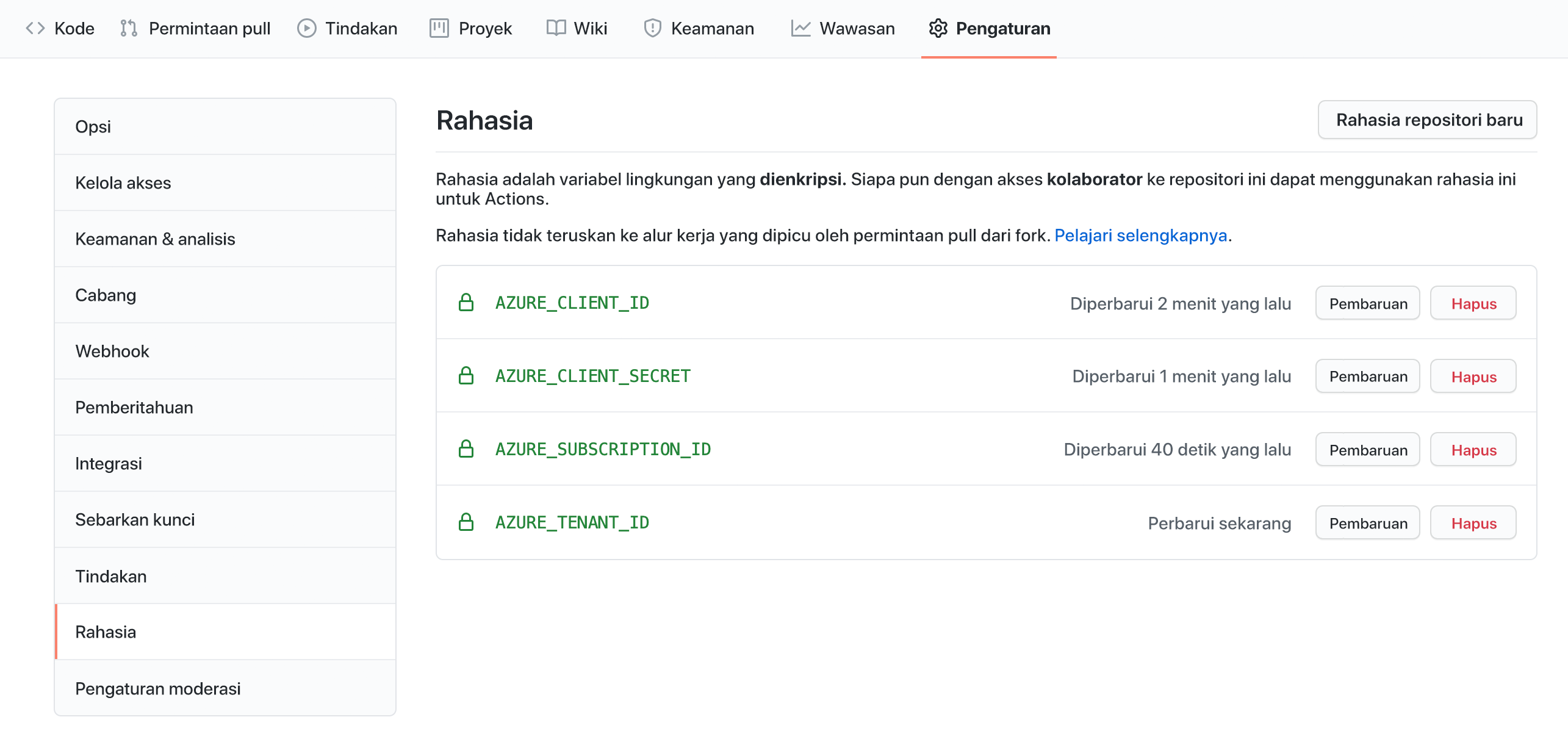This screenshot has width=1568, height=753.
Task: Click the Pengaturan gear icon
Action: coord(938,28)
